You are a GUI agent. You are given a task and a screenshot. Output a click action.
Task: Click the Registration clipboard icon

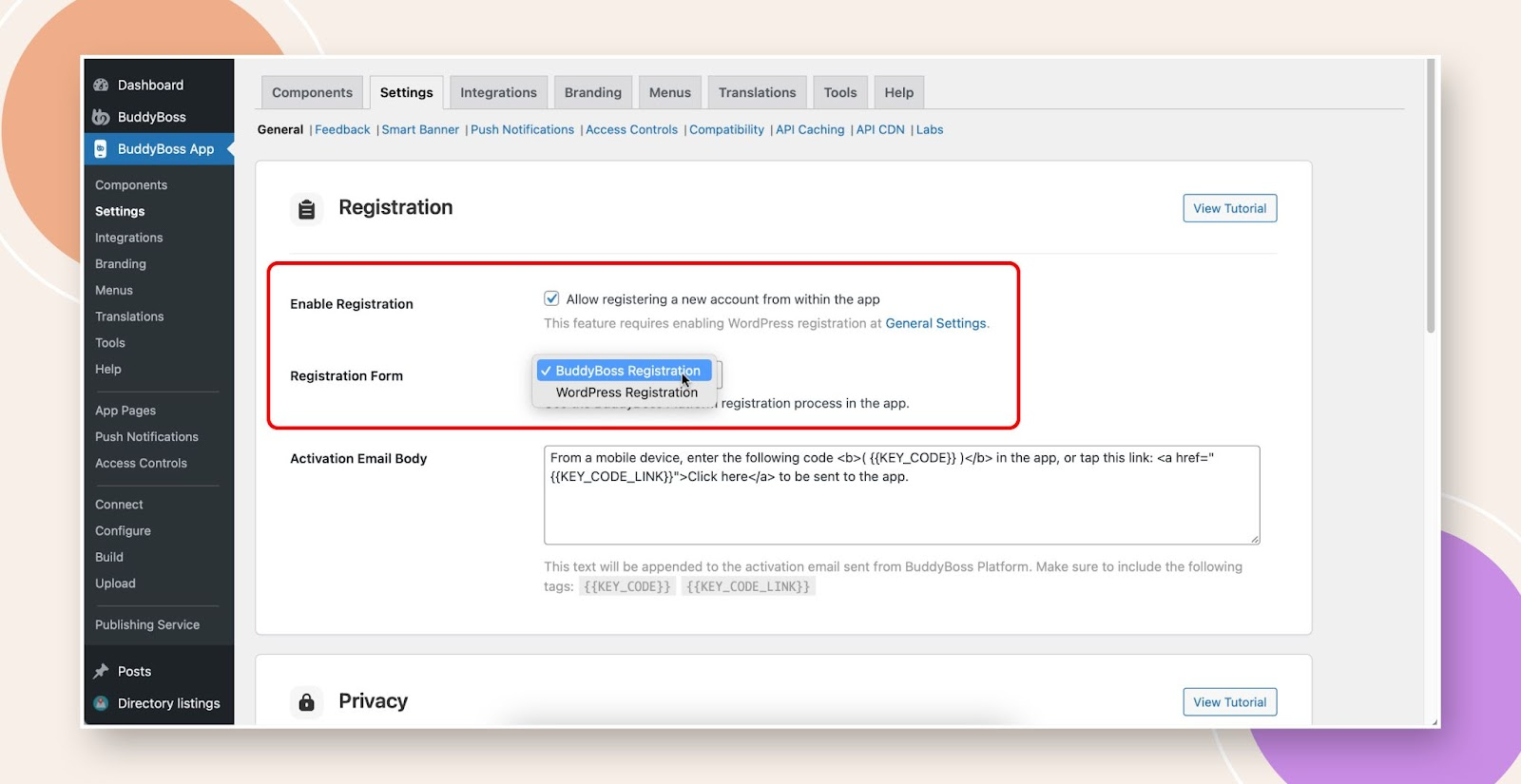[x=307, y=209]
